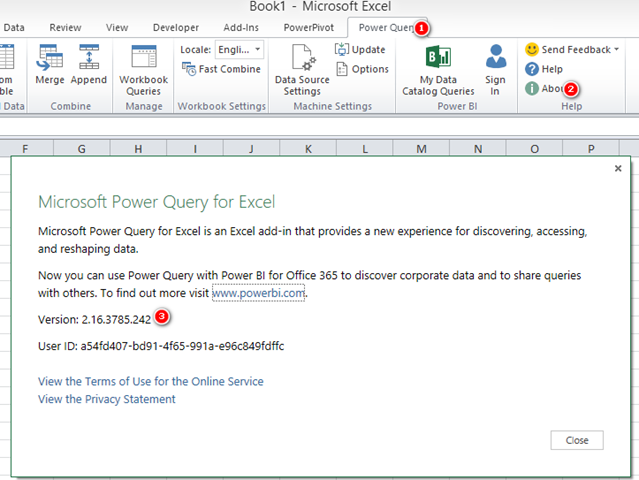Select column header H

pyautogui.click(x=138, y=149)
